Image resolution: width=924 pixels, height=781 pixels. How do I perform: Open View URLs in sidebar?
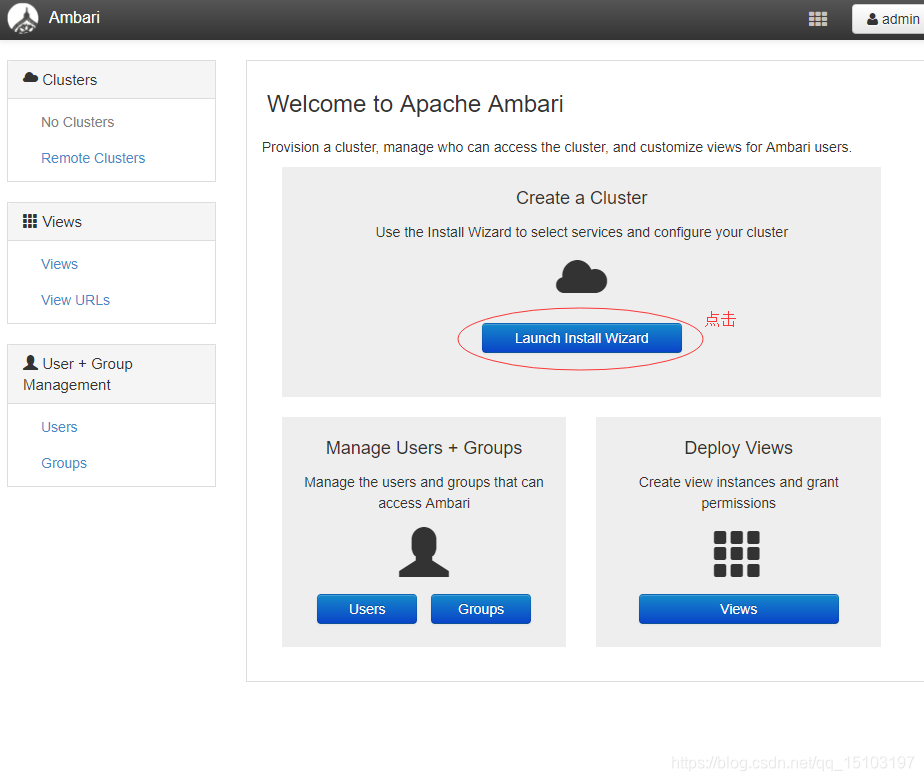pyautogui.click(x=75, y=300)
